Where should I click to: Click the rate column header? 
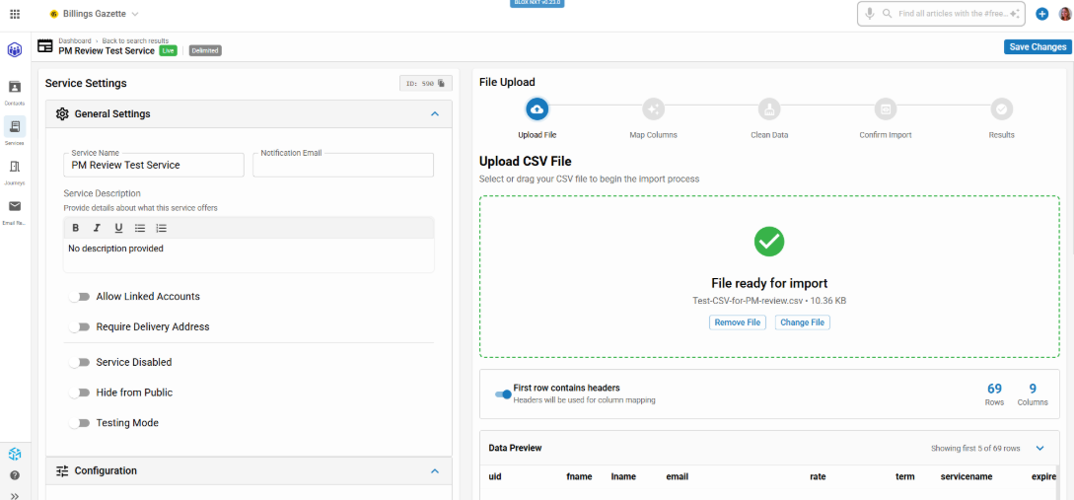point(817,477)
